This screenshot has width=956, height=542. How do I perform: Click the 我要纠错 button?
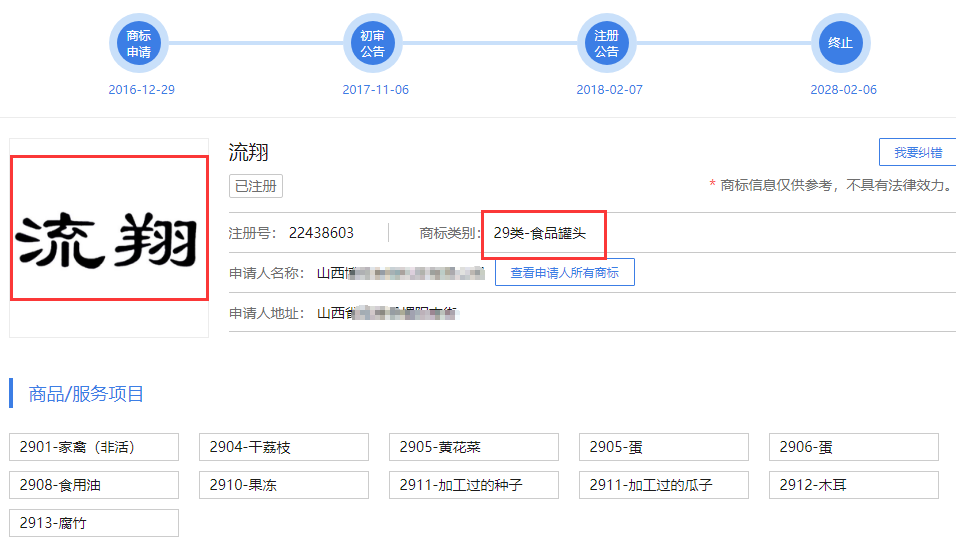pyautogui.click(x=918, y=152)
